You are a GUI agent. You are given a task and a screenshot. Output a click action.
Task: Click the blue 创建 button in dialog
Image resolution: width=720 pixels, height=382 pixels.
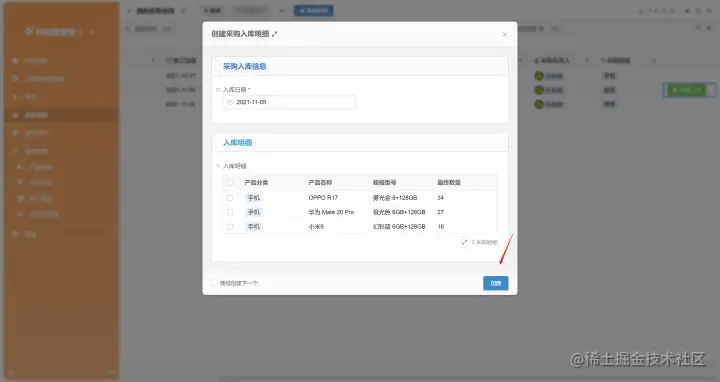(495, 283)
